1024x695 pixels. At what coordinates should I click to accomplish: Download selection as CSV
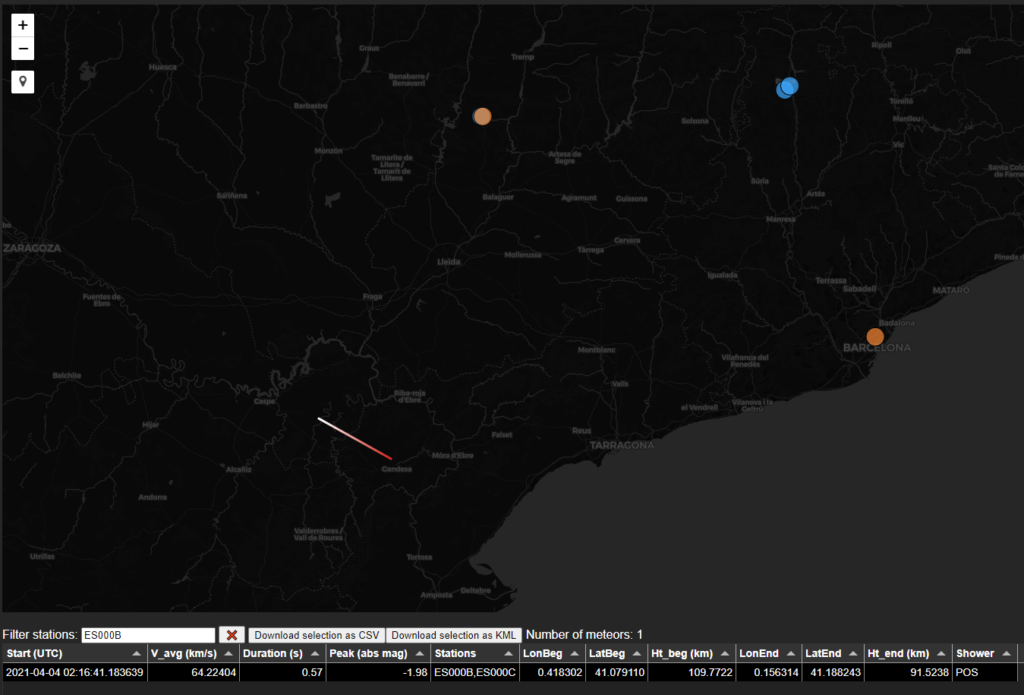(316, 635)
